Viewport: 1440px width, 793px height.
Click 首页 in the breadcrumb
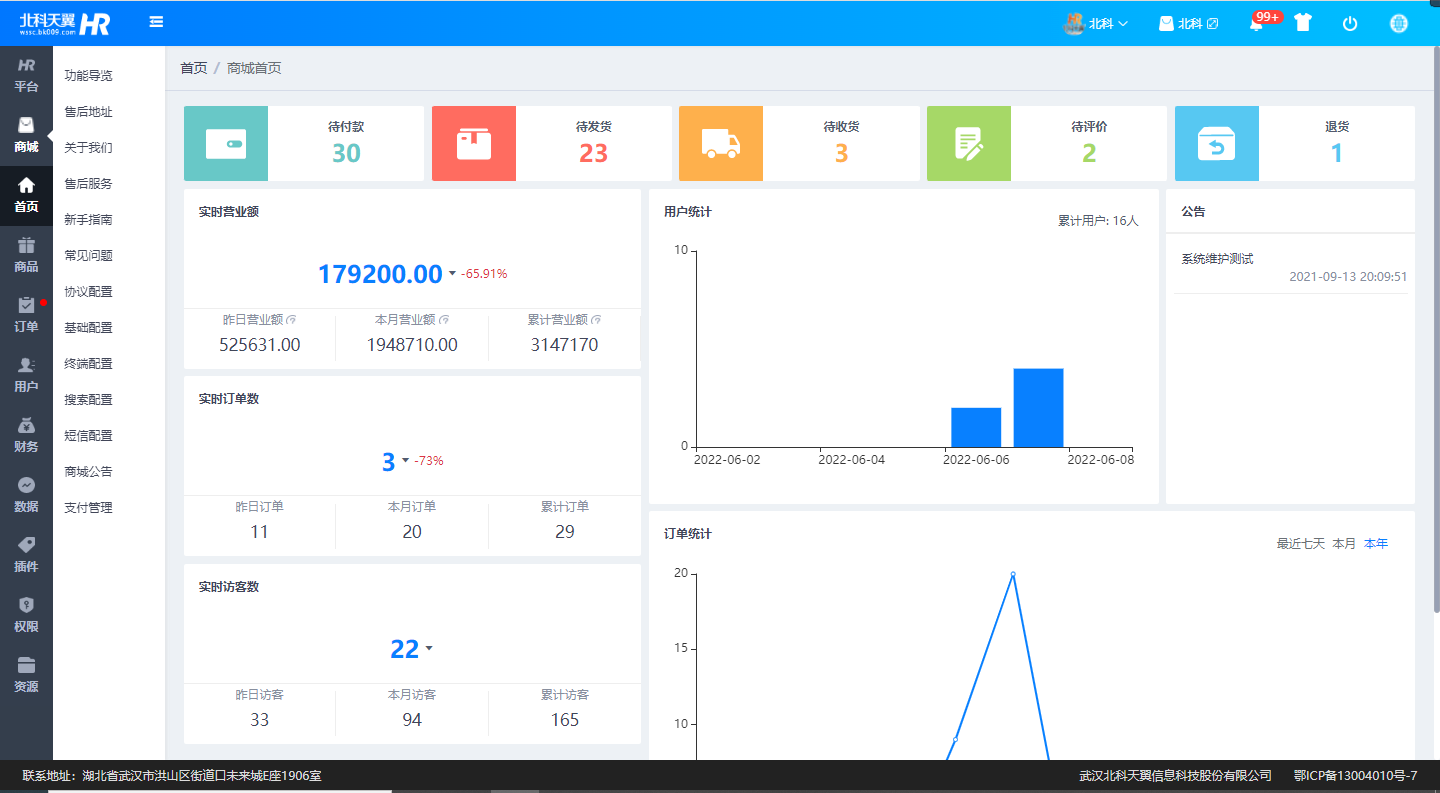[x=194, y=68]
